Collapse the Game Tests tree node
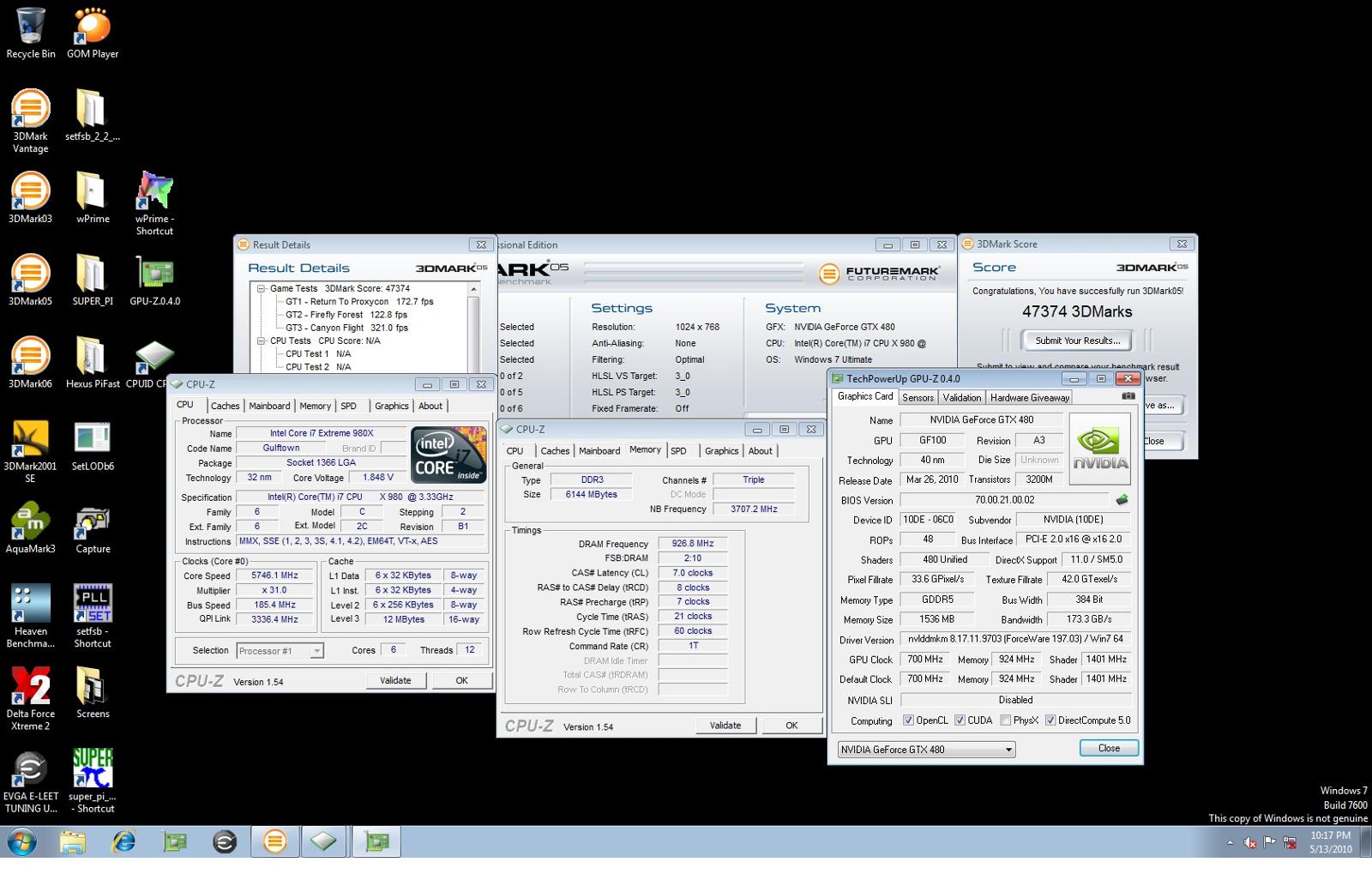 pyautogui.click(x=262, y=289)
